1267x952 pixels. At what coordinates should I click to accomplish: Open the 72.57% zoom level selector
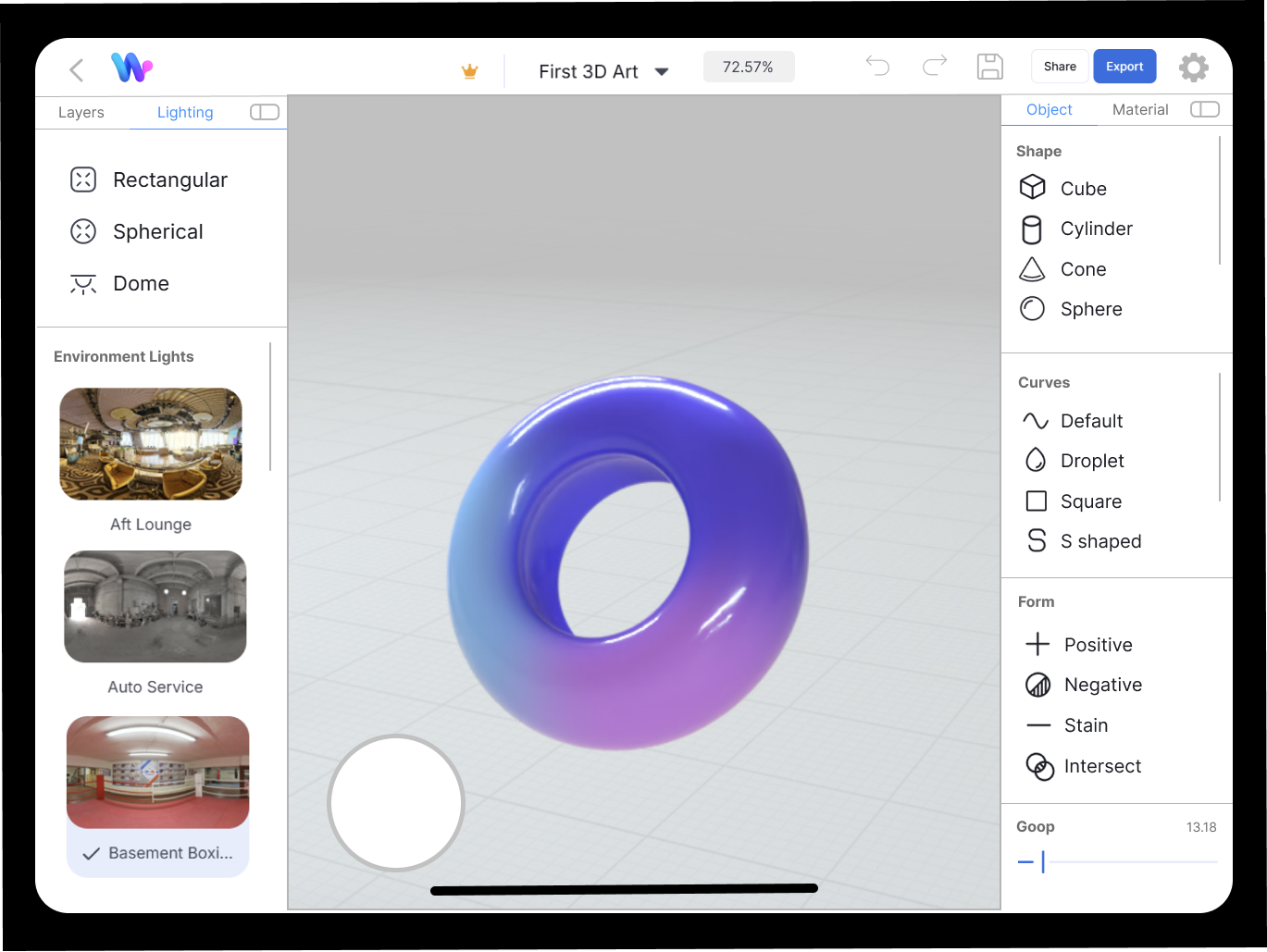(748, 67)
